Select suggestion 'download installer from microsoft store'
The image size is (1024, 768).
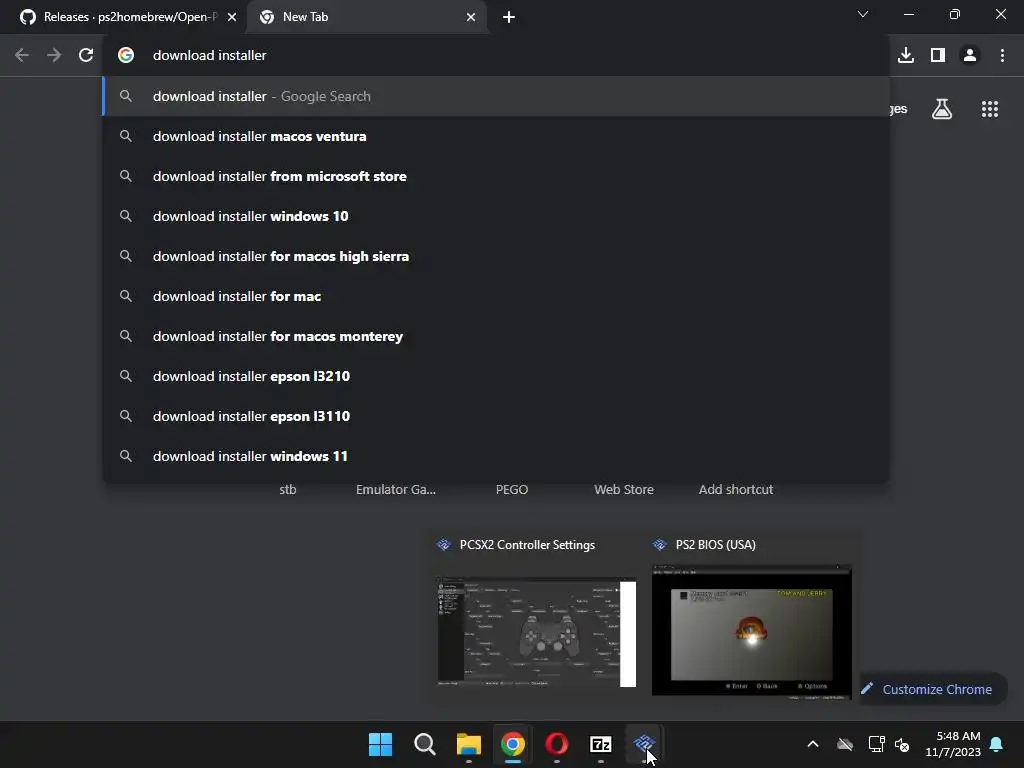[496, 176]
